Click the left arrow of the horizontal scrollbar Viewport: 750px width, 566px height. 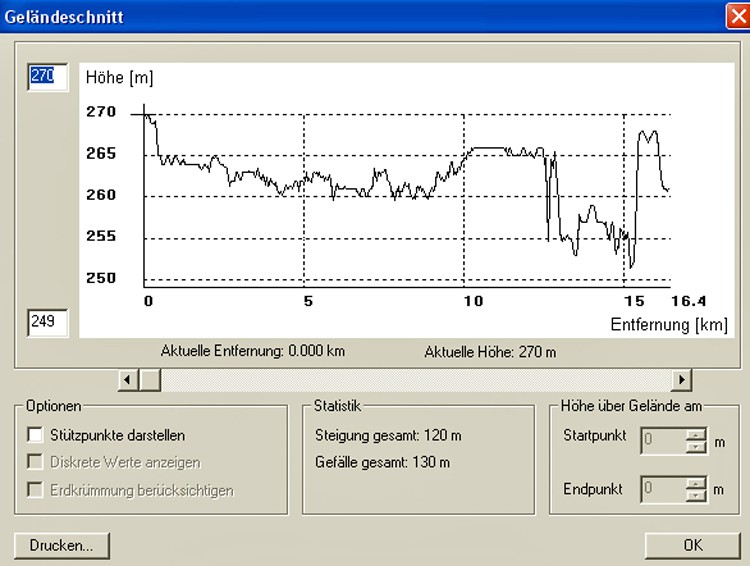128,380
